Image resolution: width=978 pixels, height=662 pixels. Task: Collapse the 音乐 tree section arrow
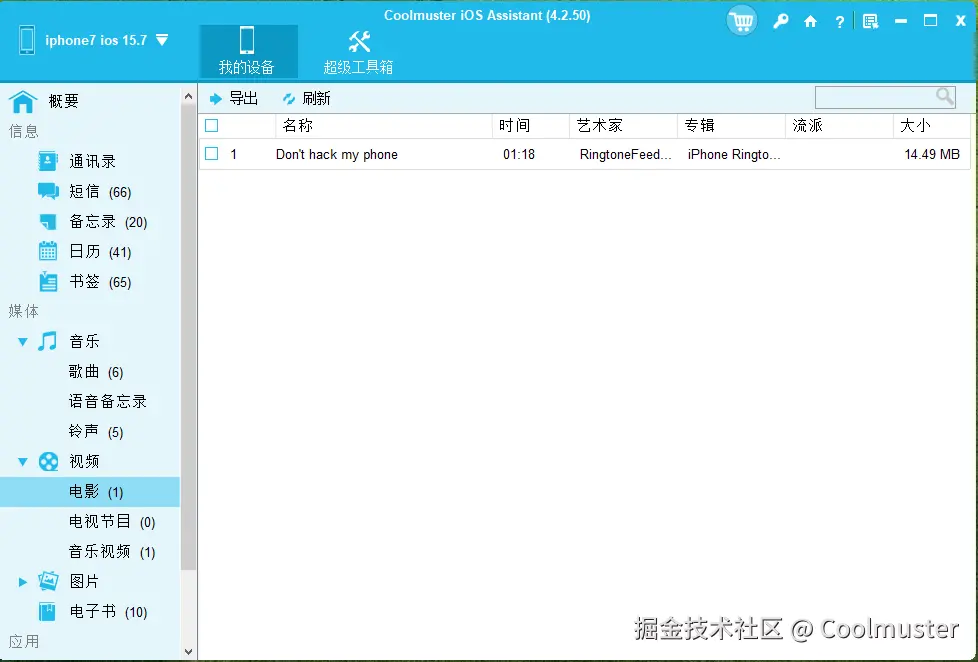pos(23,341)
